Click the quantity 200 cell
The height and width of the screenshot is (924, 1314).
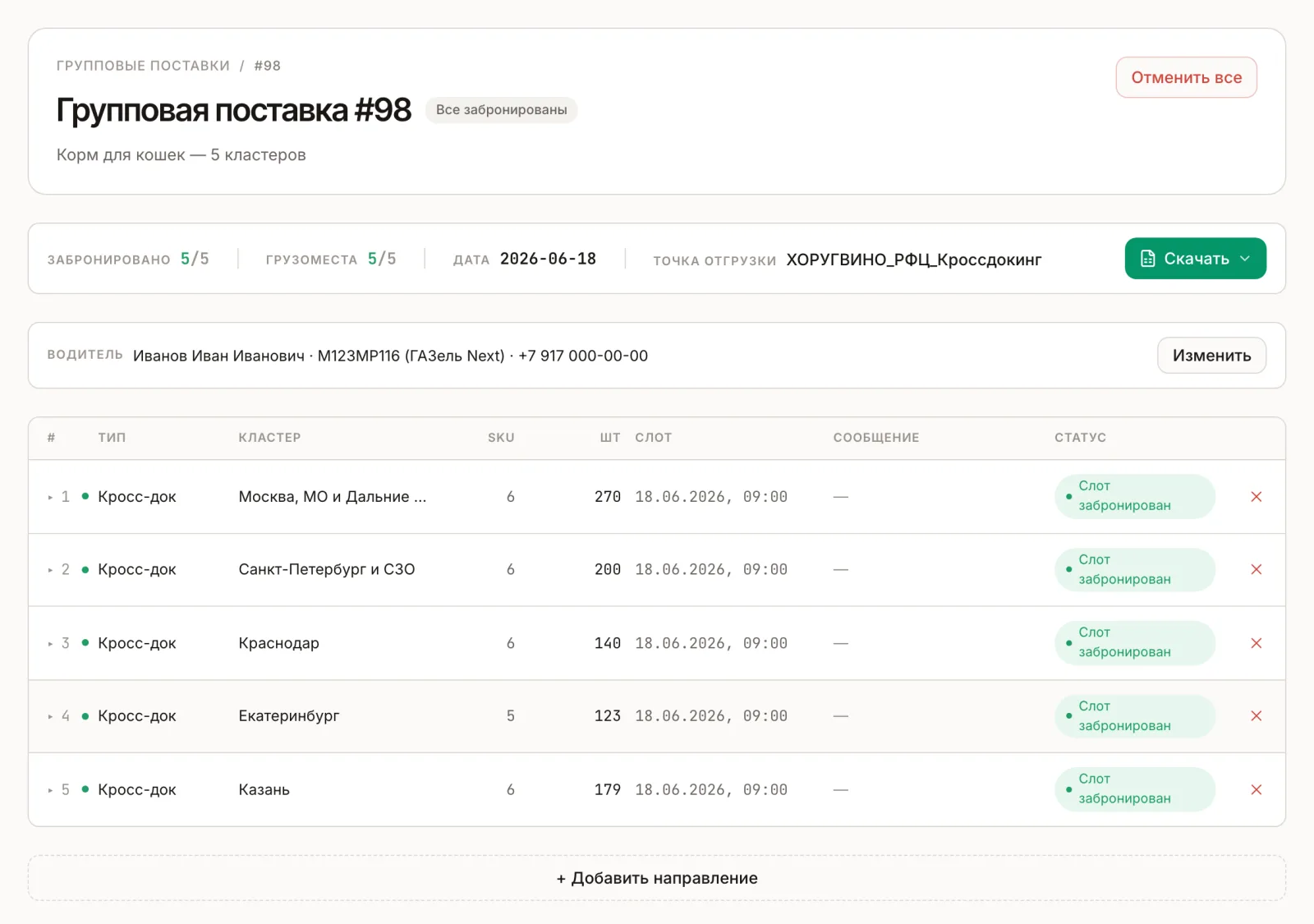[608, 569]
